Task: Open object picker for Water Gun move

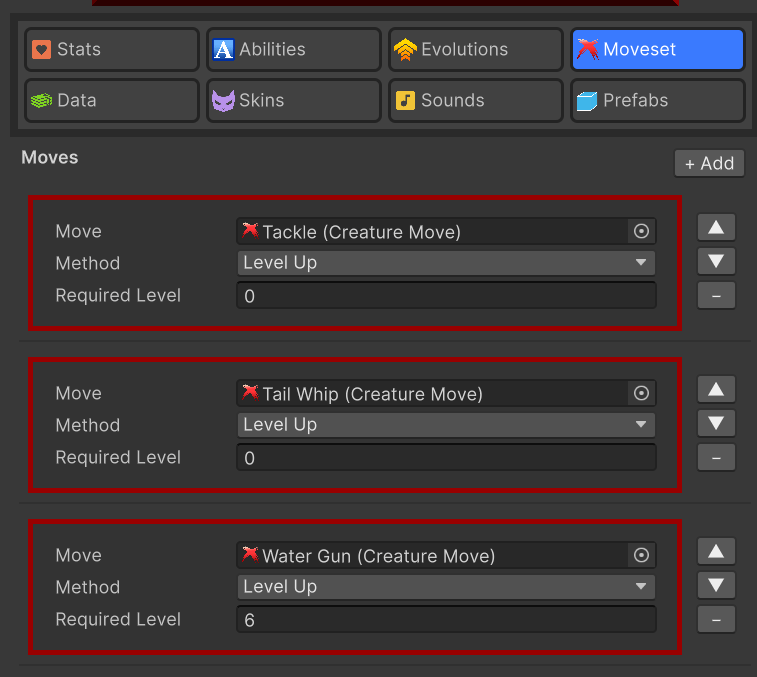Action: pyautogui.click(x=642, y=555)
